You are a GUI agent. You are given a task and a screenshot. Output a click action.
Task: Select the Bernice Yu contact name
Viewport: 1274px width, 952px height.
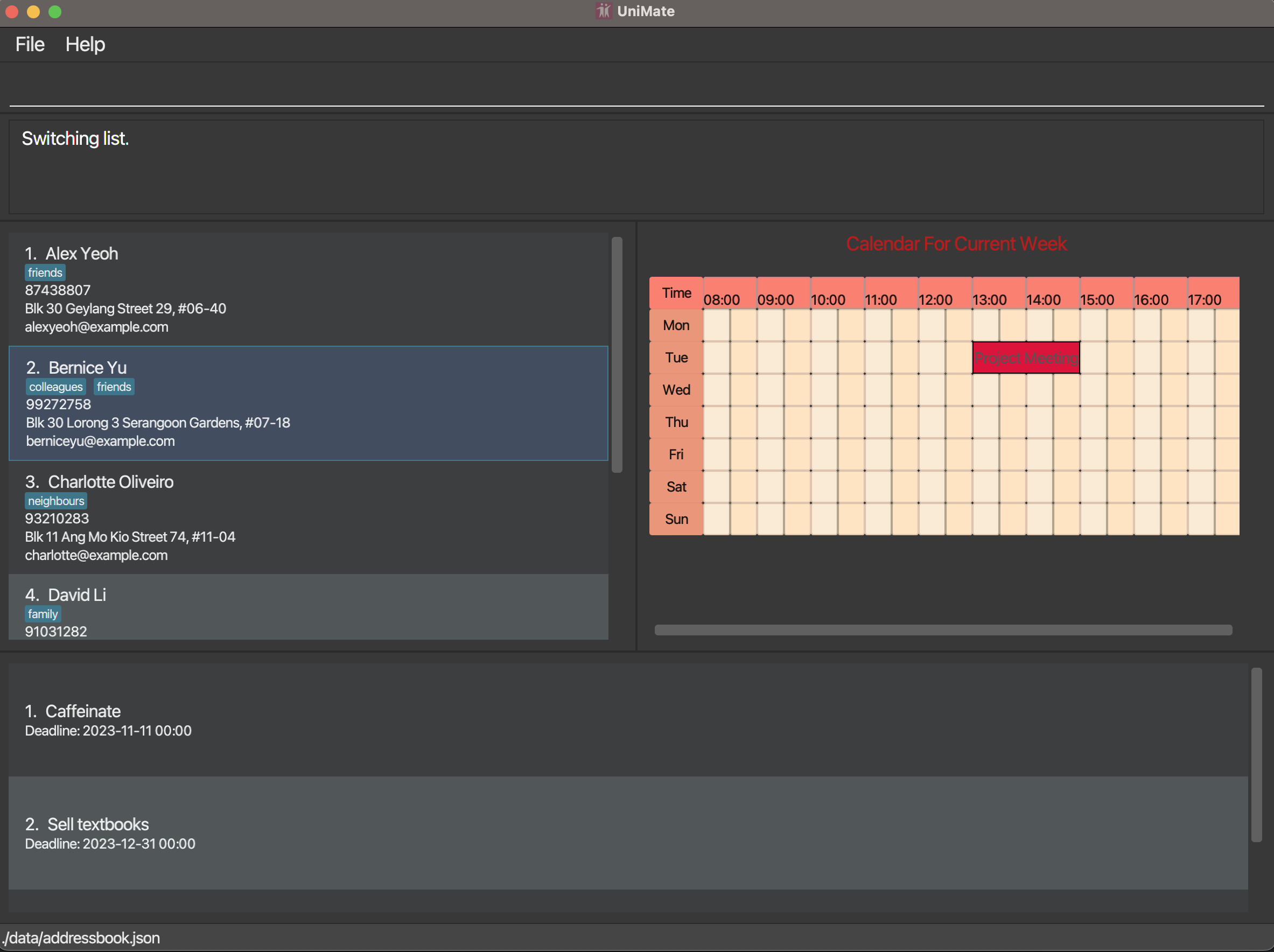pos(88,367)
